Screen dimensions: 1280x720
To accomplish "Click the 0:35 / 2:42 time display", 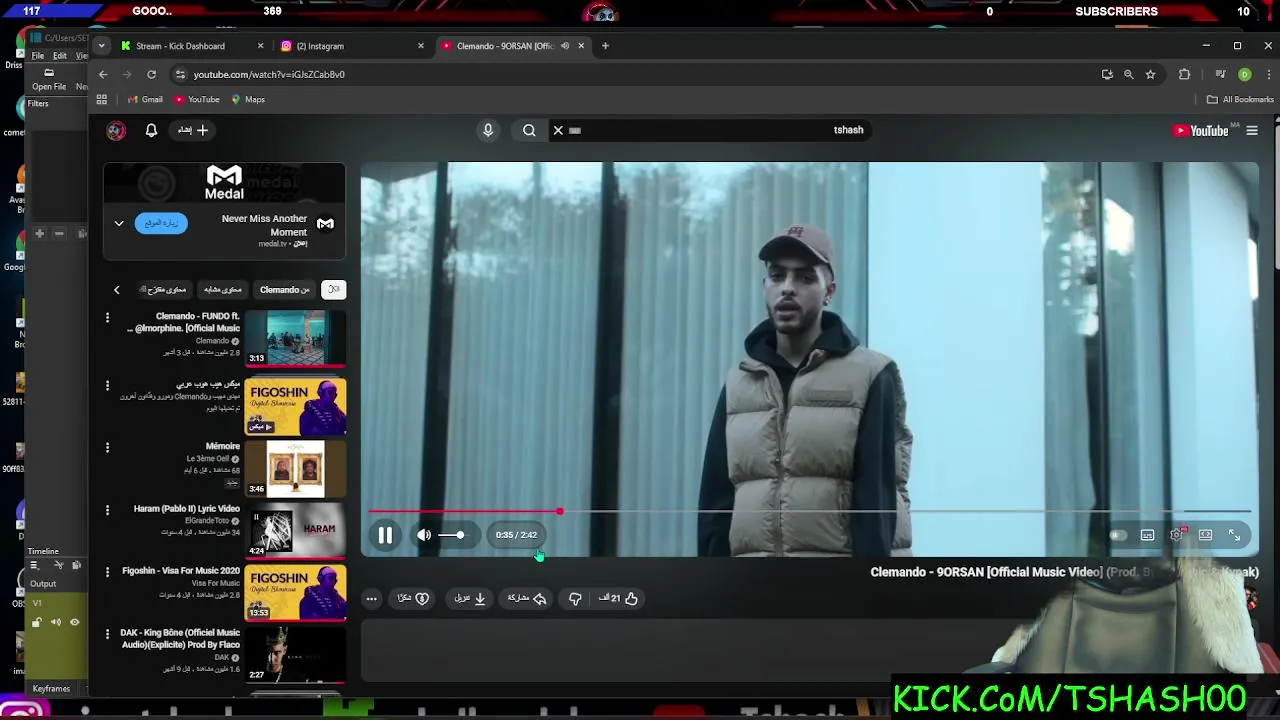I will 516,535.
